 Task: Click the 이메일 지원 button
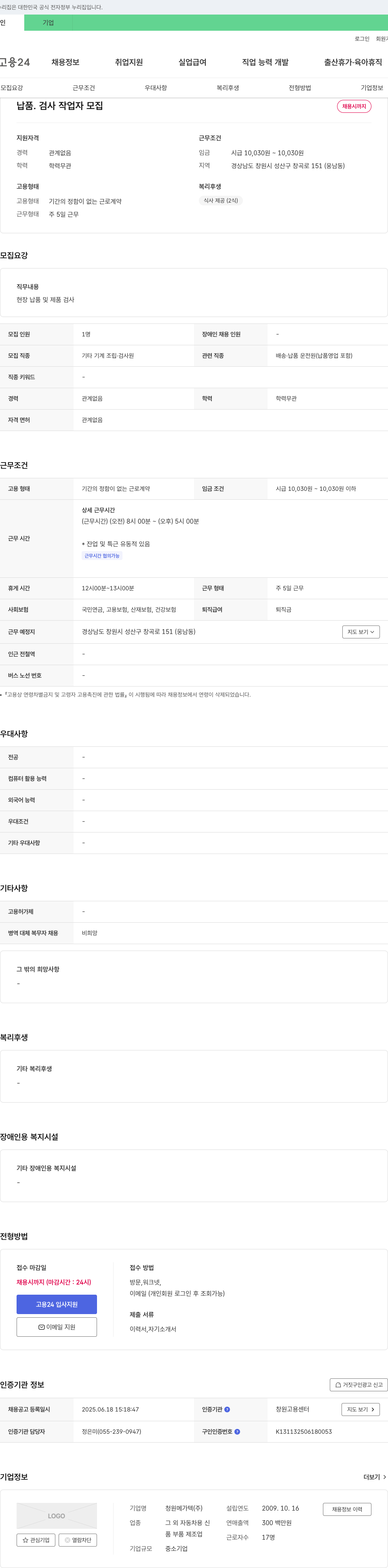(57, 1327)
